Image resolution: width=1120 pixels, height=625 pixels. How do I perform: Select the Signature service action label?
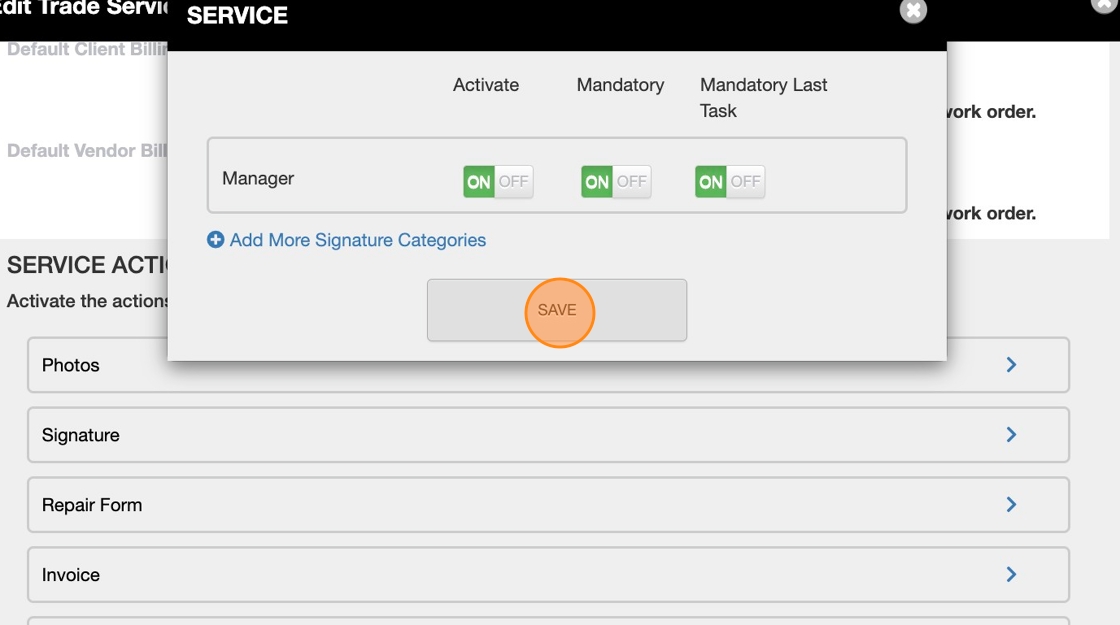tap(81, 435)
